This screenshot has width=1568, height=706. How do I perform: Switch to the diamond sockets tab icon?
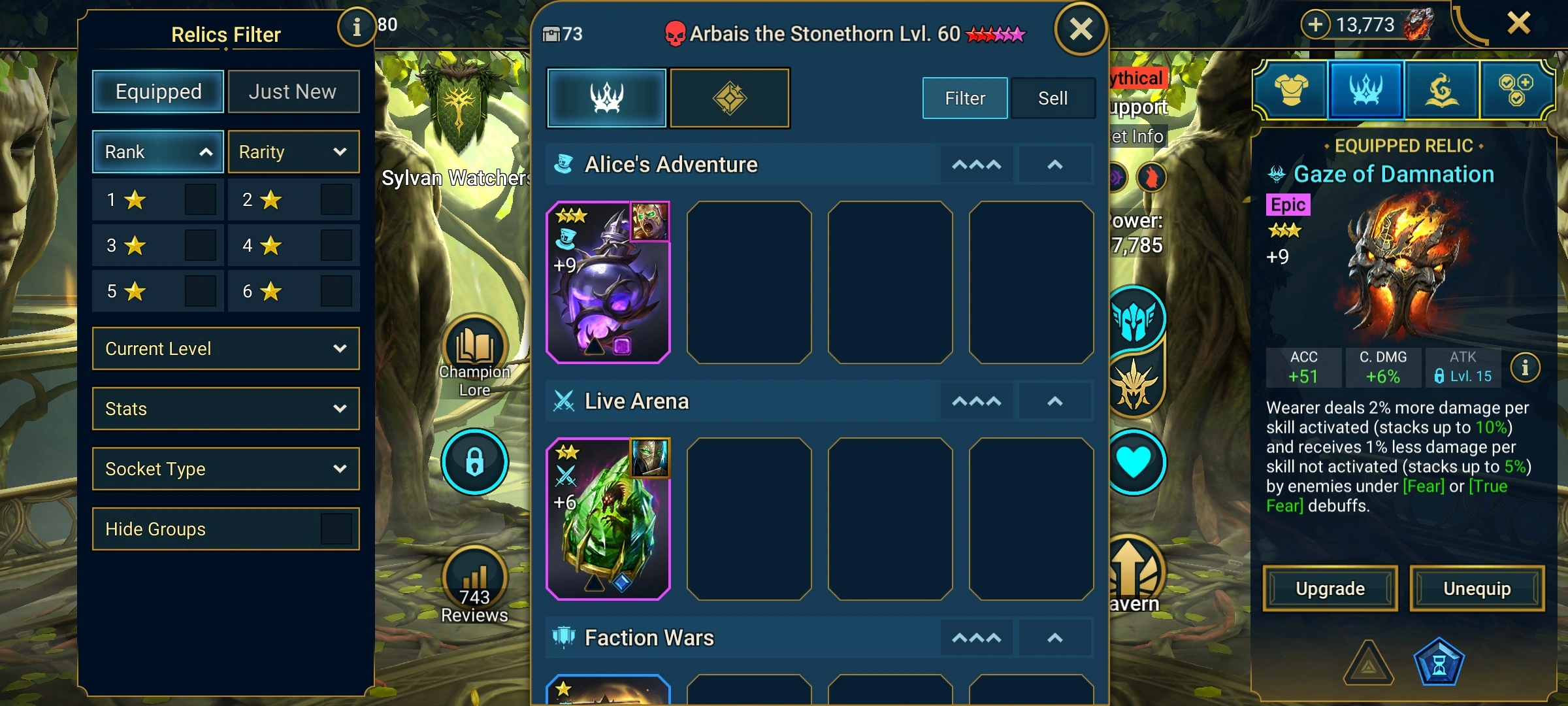click(730, 98)
